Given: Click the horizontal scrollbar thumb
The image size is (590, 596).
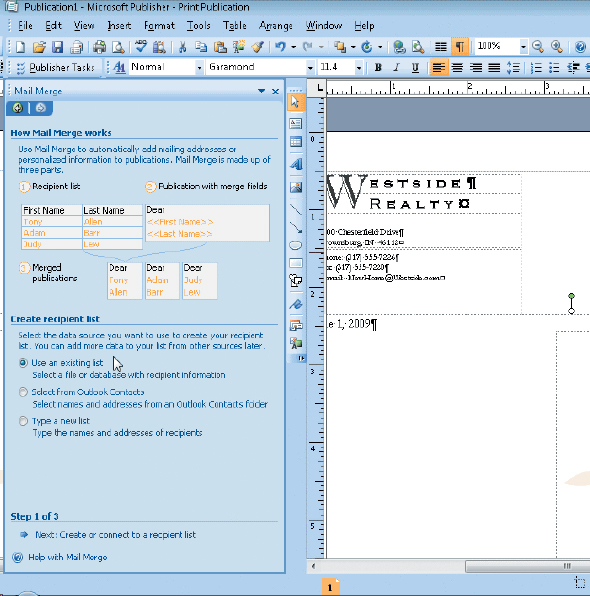Looking at the screenshot, I should click(528, 566).
